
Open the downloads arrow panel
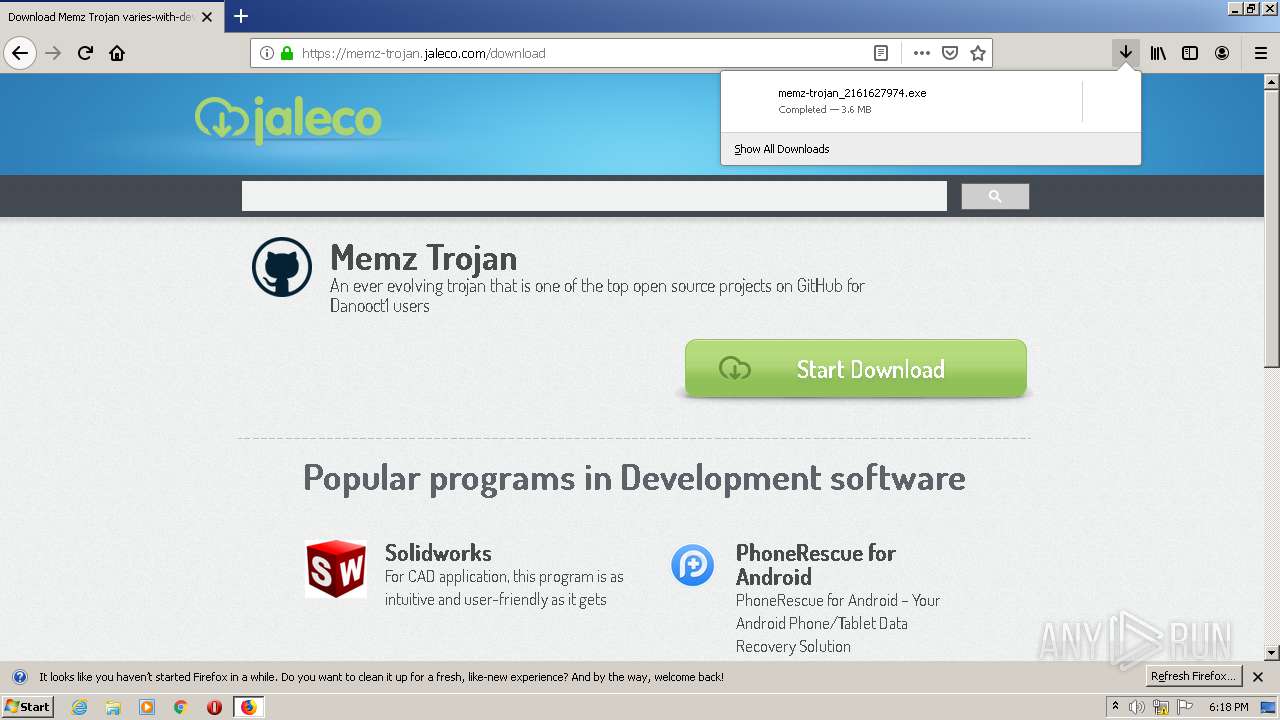point(1126,53)
